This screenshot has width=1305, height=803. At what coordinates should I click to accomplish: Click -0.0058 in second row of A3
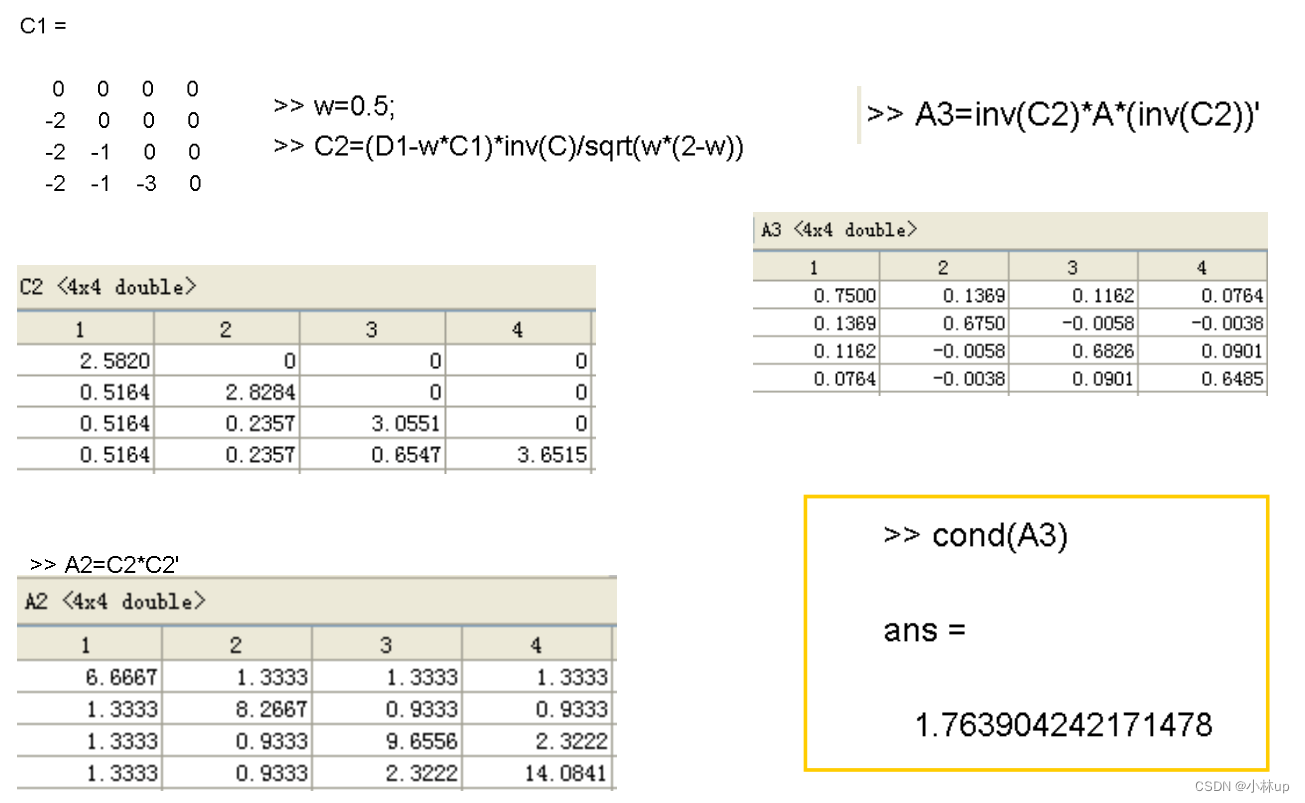tap(1073, 323)
